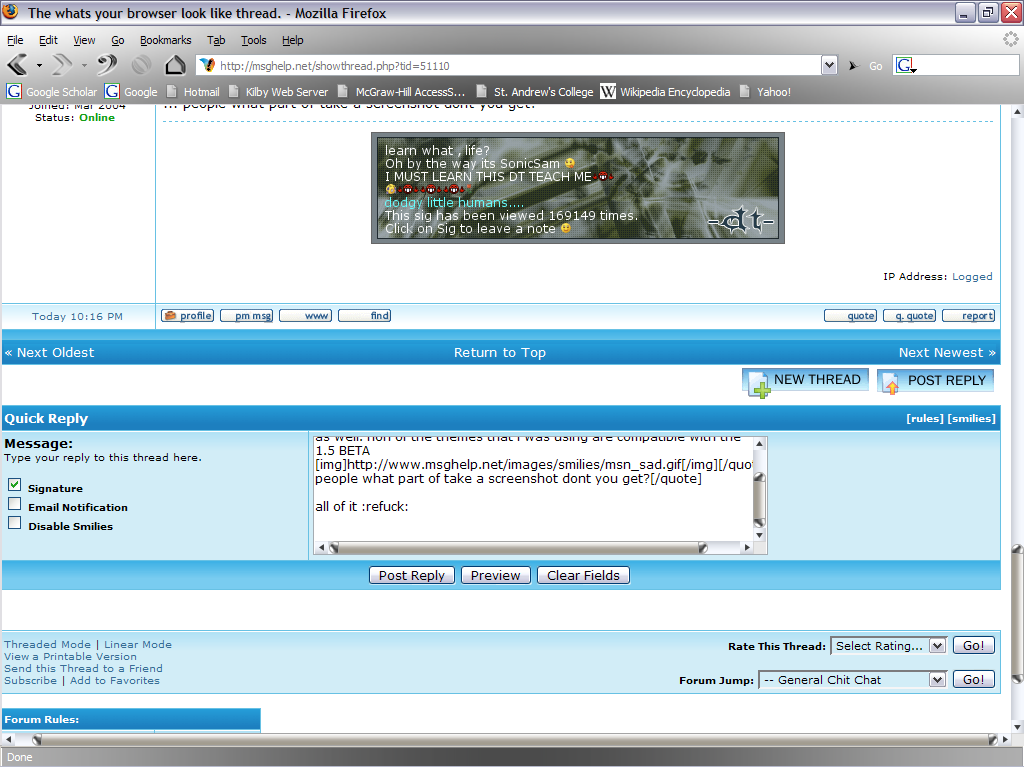Viewport: 1024px width, 768px height.
Task: Click the Forward navigation arrow
Action: pos(62,65)
